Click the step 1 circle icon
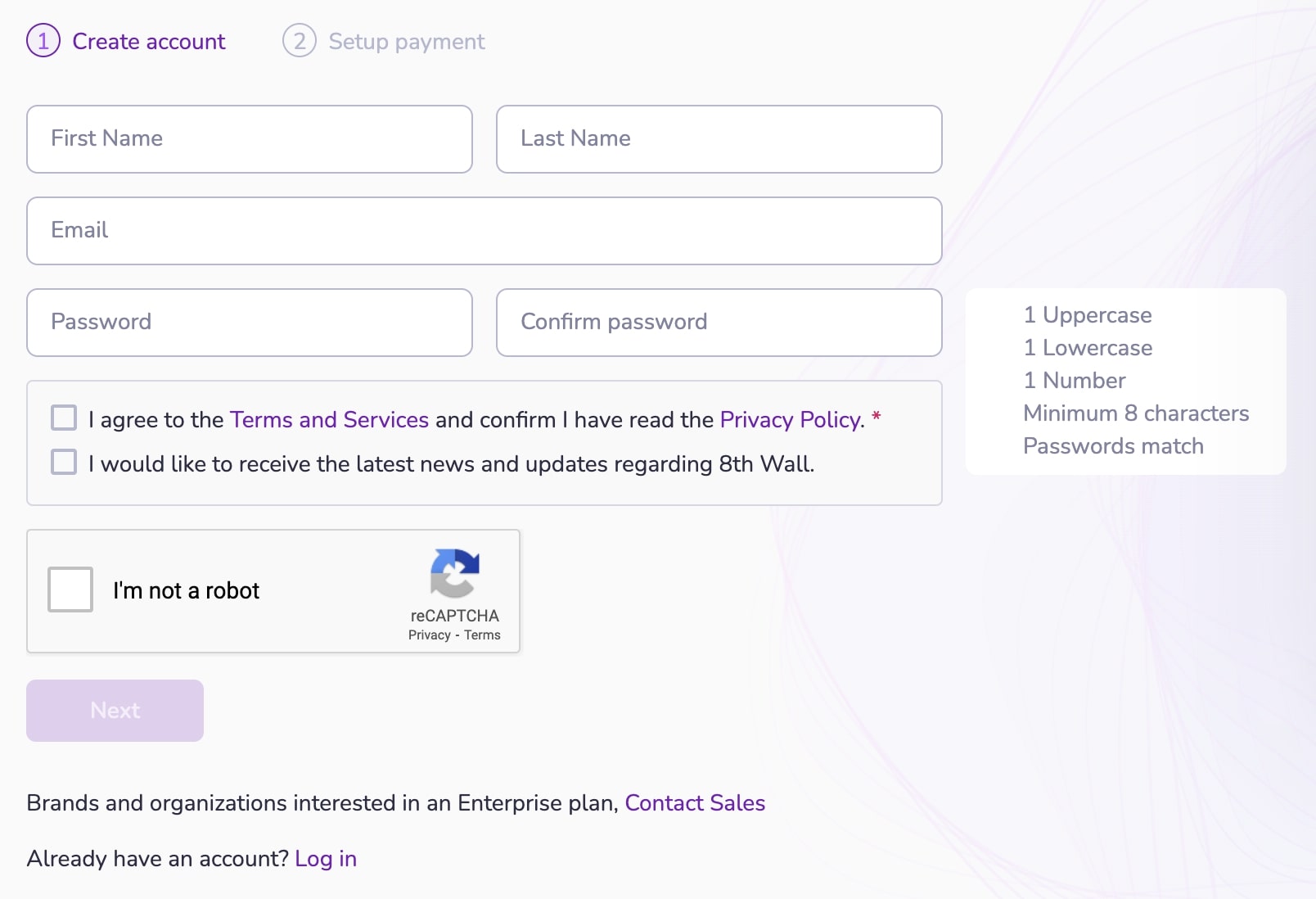The width and height of the screenshot is (1316, 899). click(43, 41)
